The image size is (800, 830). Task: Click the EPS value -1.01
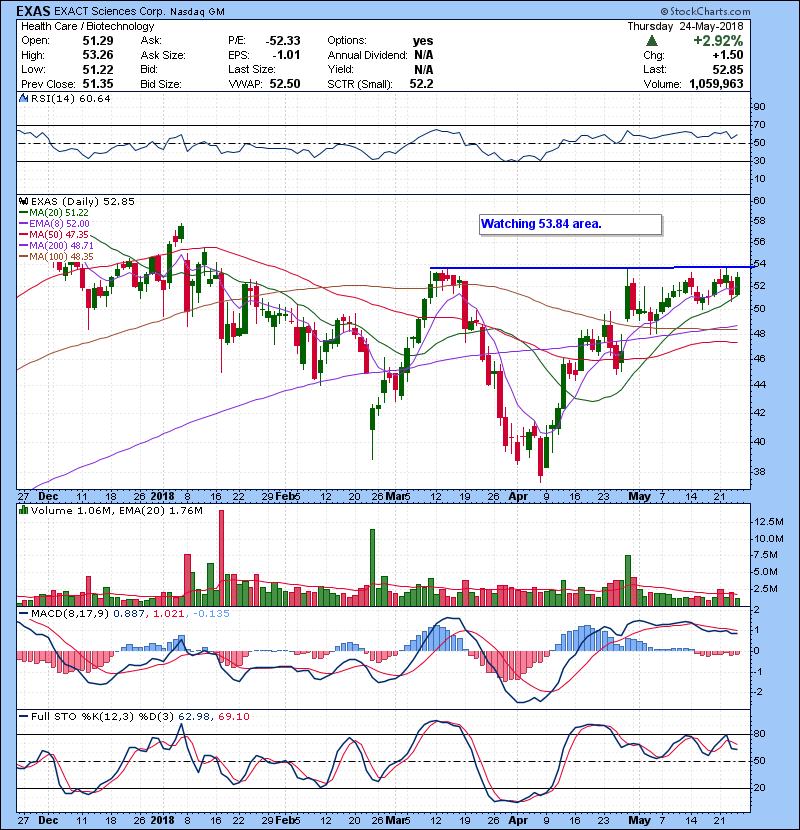click(286, 55)
